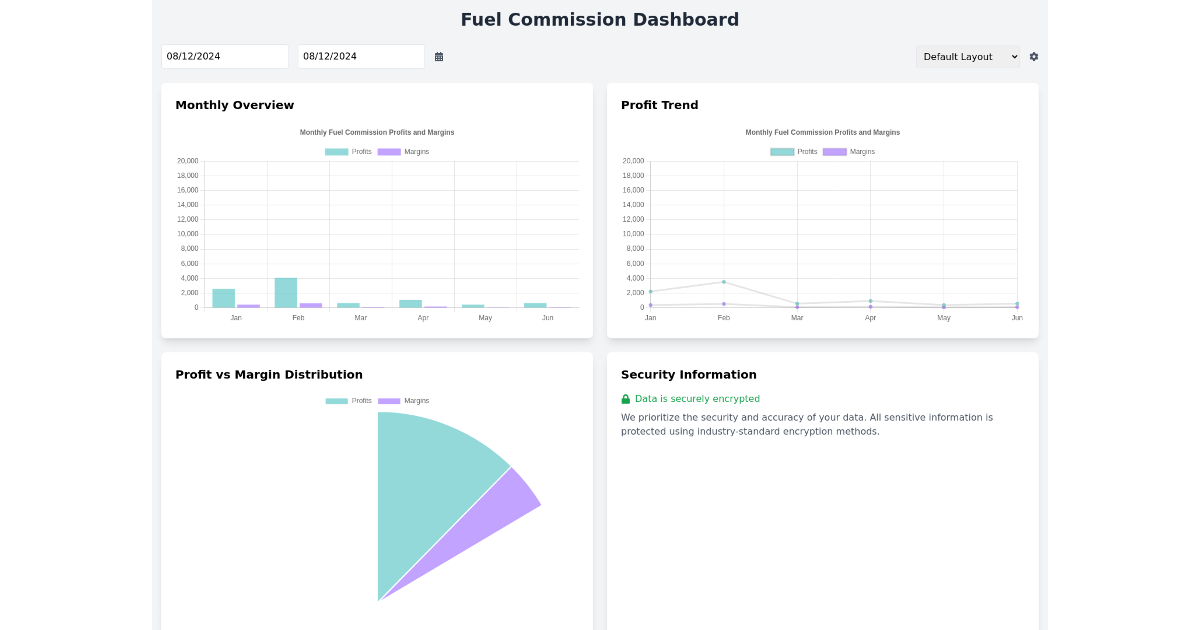
Task: Click the Profits legend swatch in the pie chart
Action: pos(336,400)
